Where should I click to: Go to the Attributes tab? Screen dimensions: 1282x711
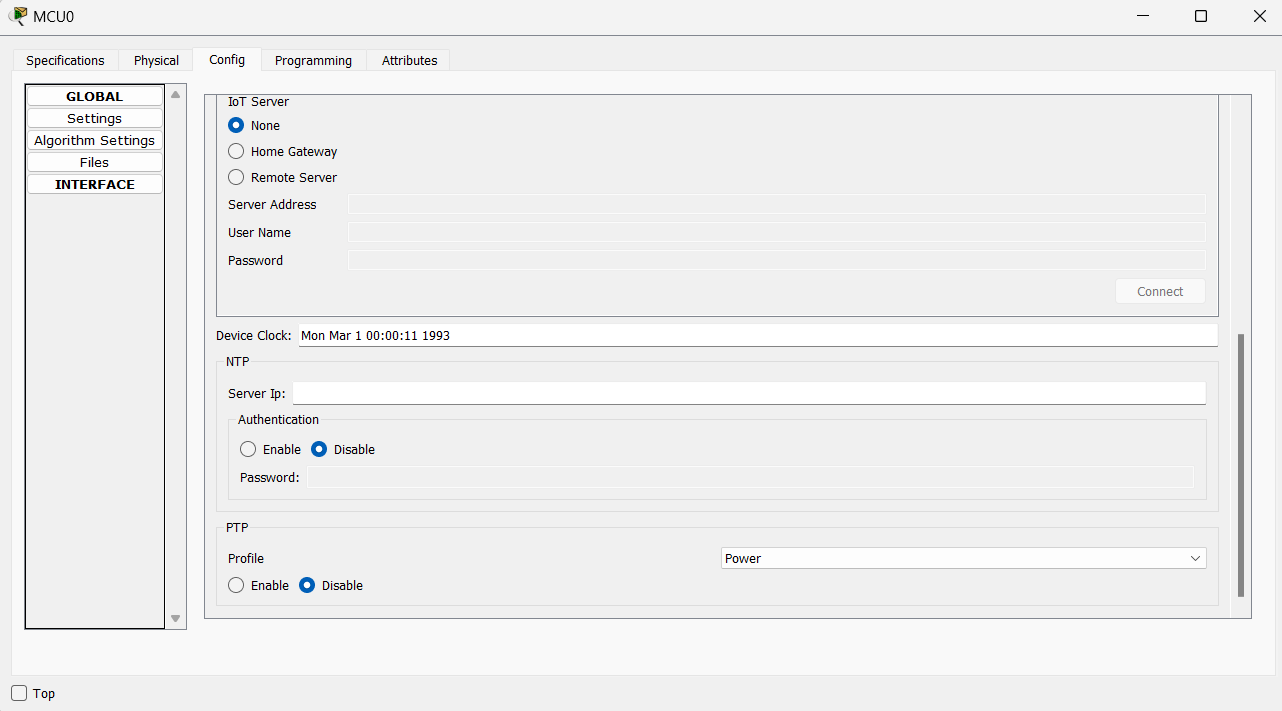point(409,61)
